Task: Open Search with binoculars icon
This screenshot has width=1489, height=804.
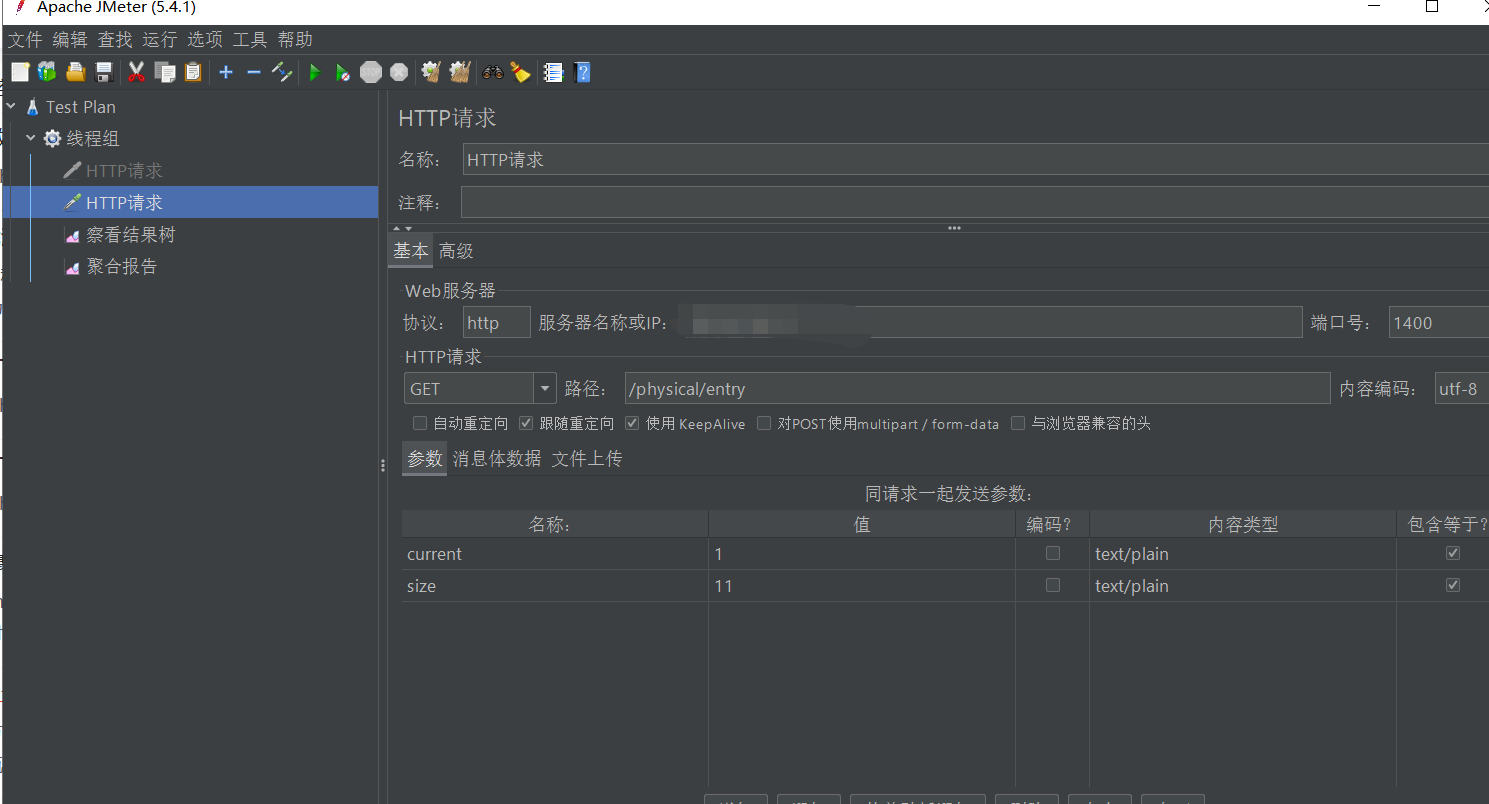Action: tap(492, 72)
